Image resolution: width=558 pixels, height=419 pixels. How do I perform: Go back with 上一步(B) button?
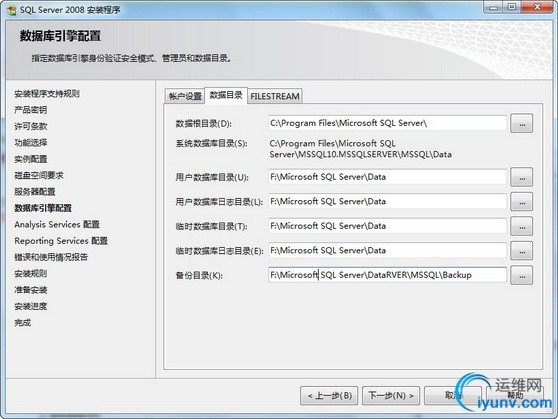(x=329, y=396)
